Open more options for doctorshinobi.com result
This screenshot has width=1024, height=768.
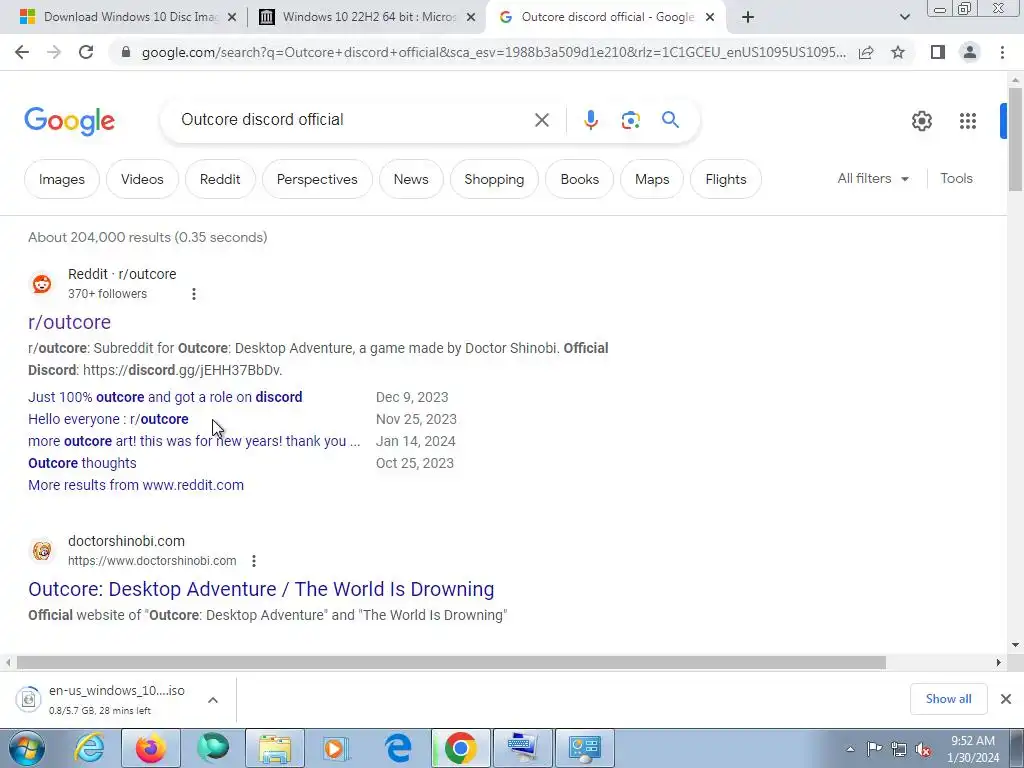click(x=254, y=561)
